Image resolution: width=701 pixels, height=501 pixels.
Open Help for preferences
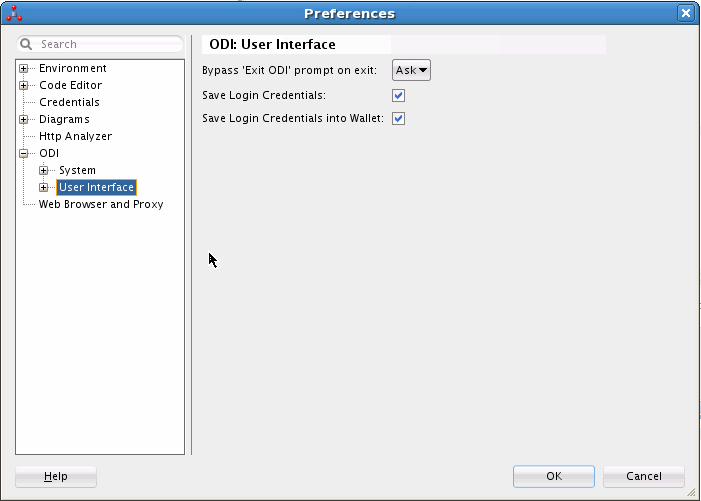[56, 476]
